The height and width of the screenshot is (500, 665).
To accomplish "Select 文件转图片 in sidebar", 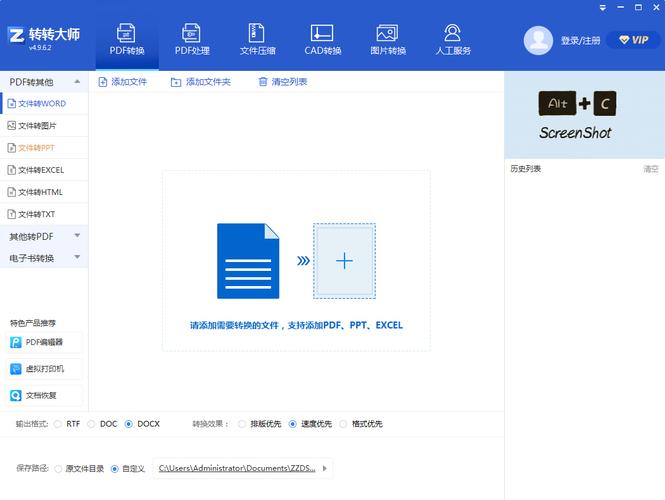I will [x=44, y=126].
